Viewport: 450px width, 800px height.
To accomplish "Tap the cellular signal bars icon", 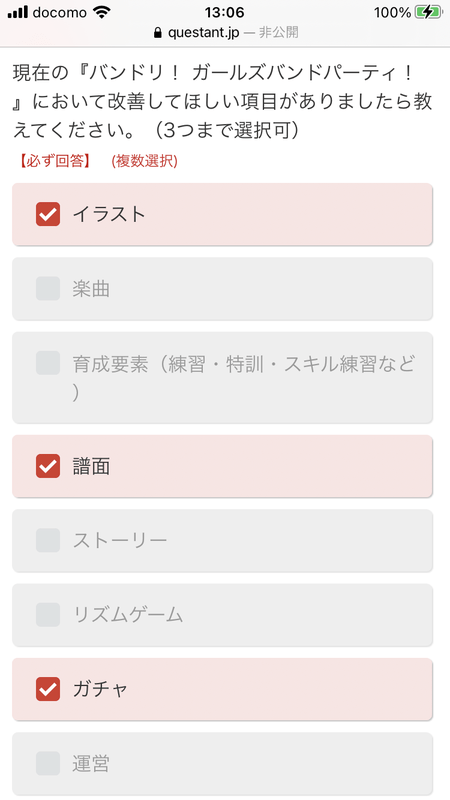I will (18, 12).
